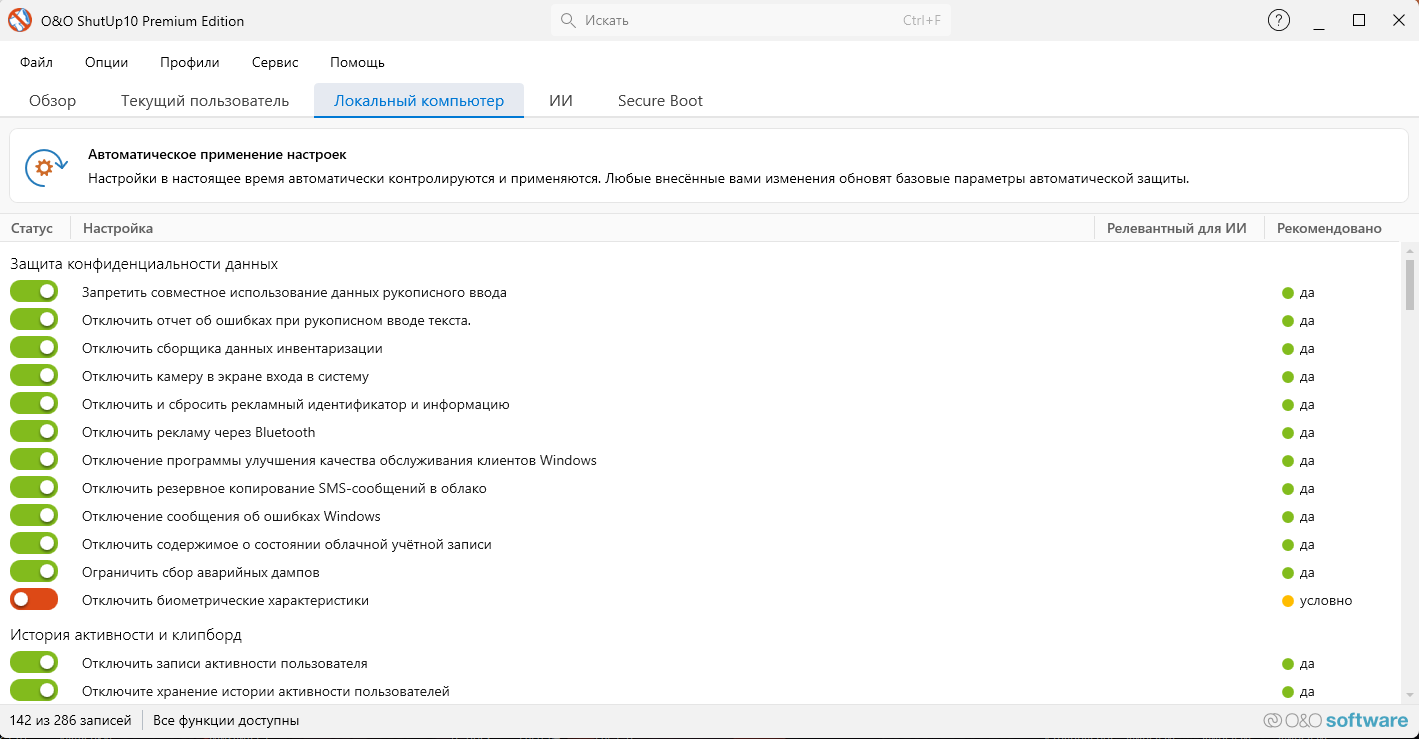Click the O&O ShutUp10 app logo icon
Viewport: 1419px width, 739px height.
click(21, 20)
